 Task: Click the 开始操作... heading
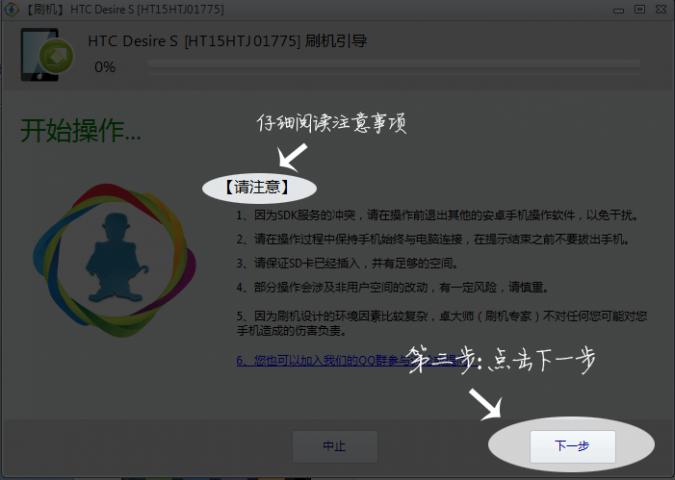[81, 130]
